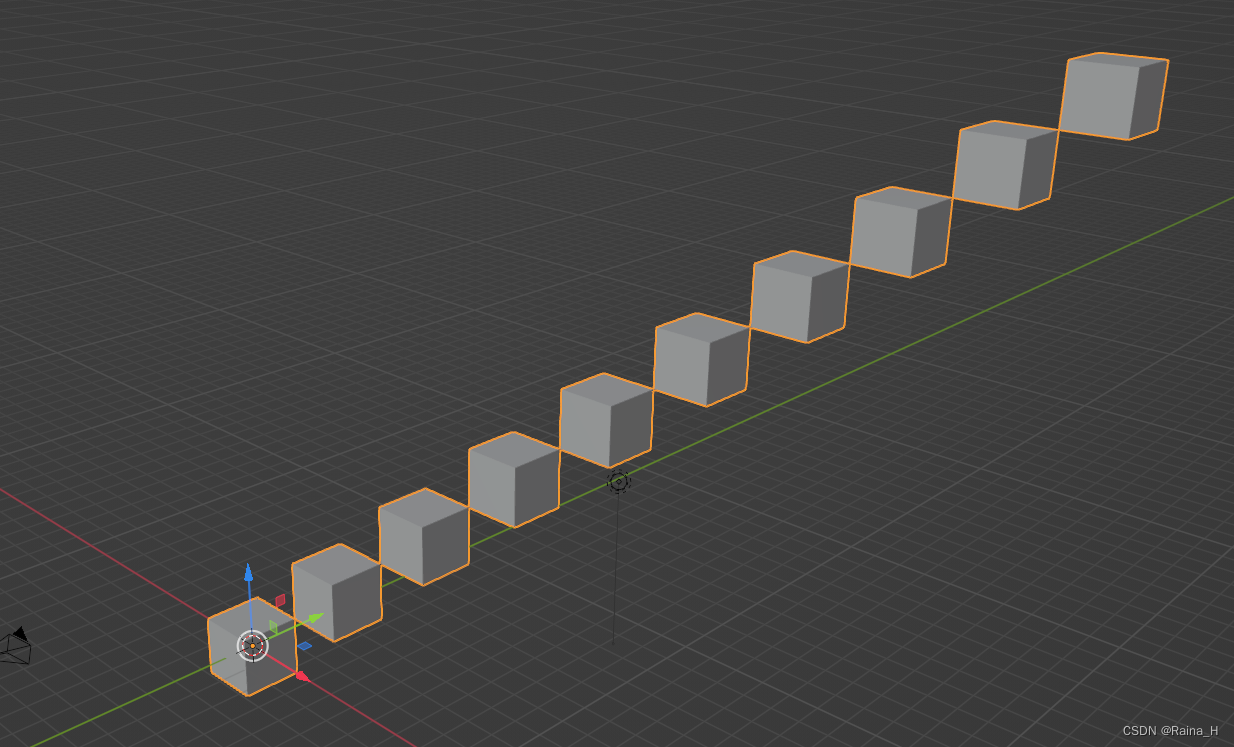The image size is (1234, 747).
Task: Grab the red X-axis move gizmo arrow
Action: [301, 677]
